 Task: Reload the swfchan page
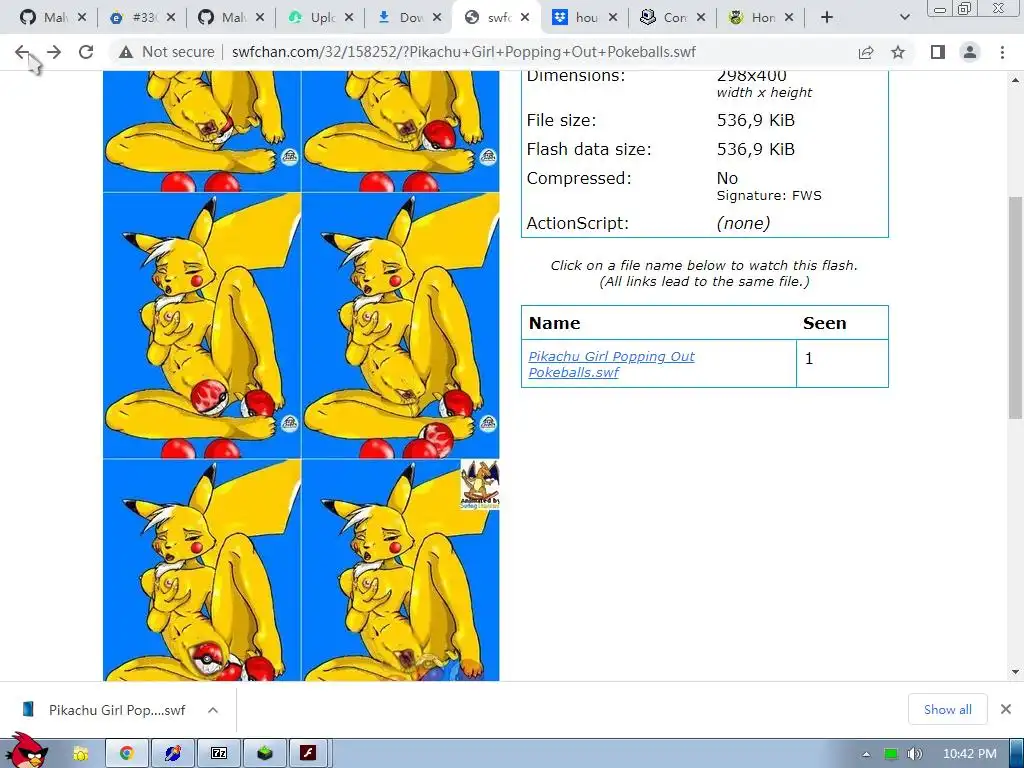tap(86, 52)
